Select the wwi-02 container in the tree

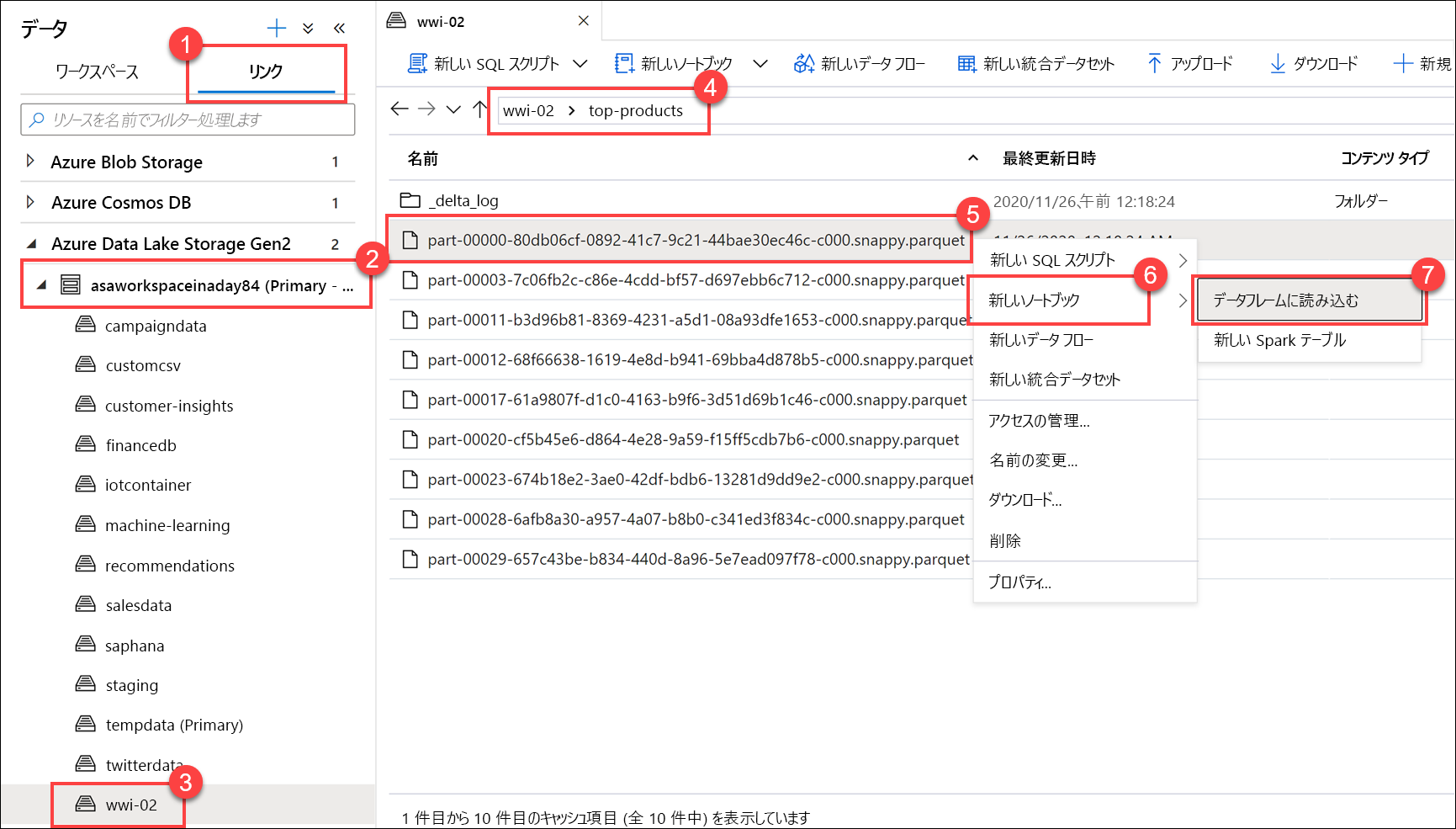[x=131, y=805]
